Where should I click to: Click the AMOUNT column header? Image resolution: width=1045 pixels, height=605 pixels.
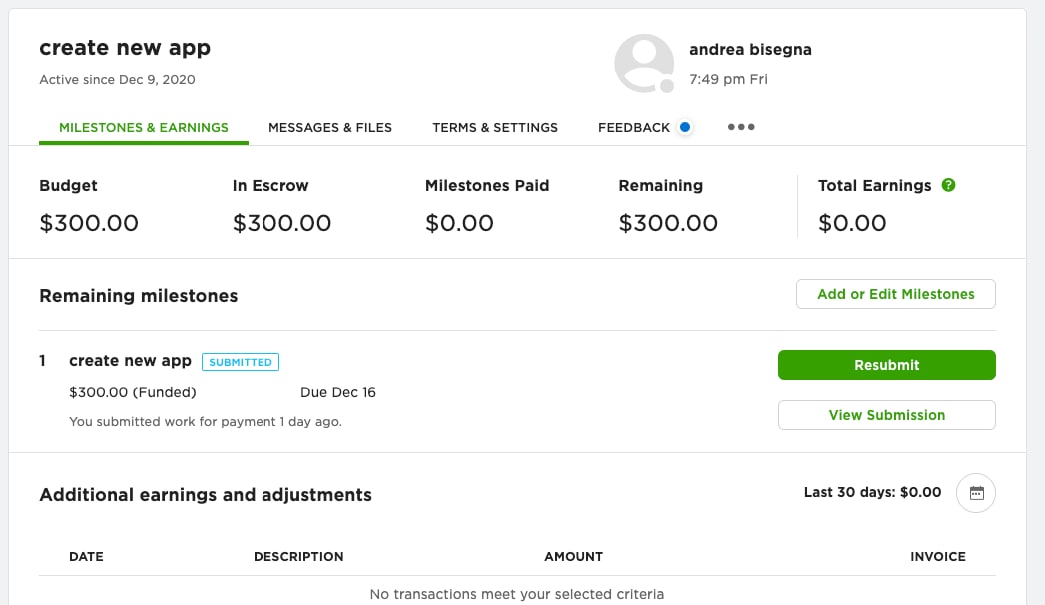(x=573, y=556)
